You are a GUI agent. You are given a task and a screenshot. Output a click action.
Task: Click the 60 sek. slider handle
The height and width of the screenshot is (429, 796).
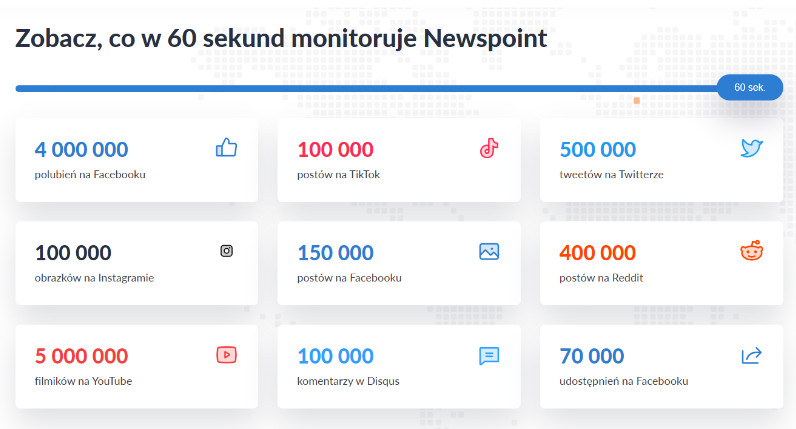(x=750, y=87)
